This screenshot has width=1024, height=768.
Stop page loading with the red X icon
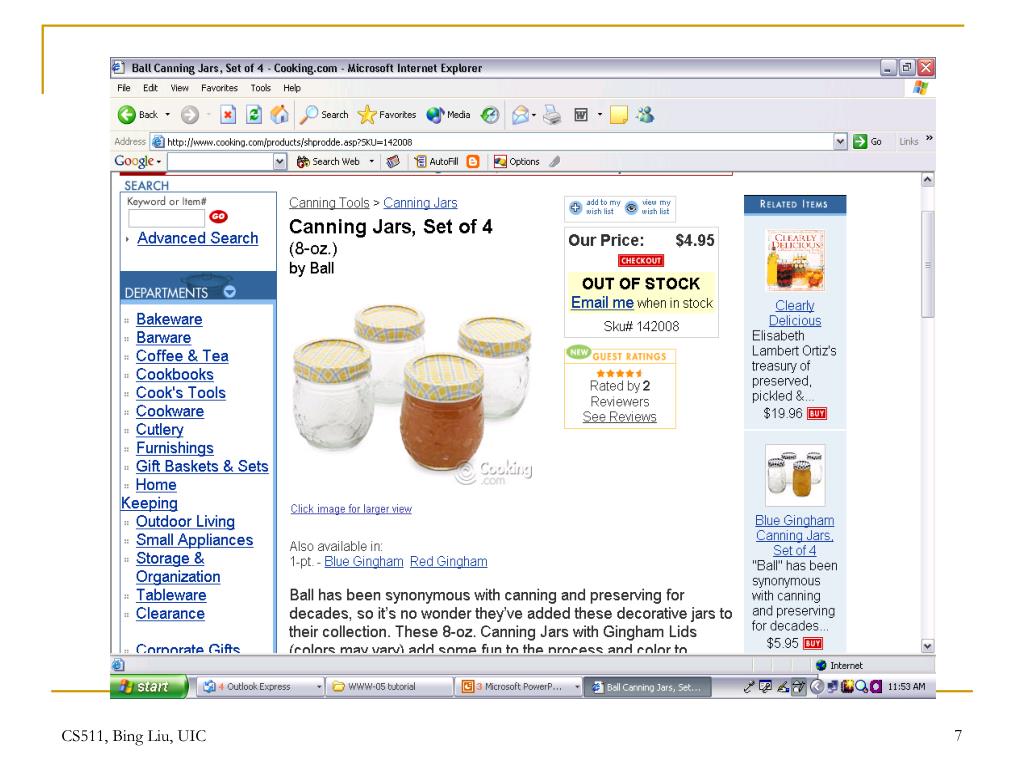click(227, 115)
